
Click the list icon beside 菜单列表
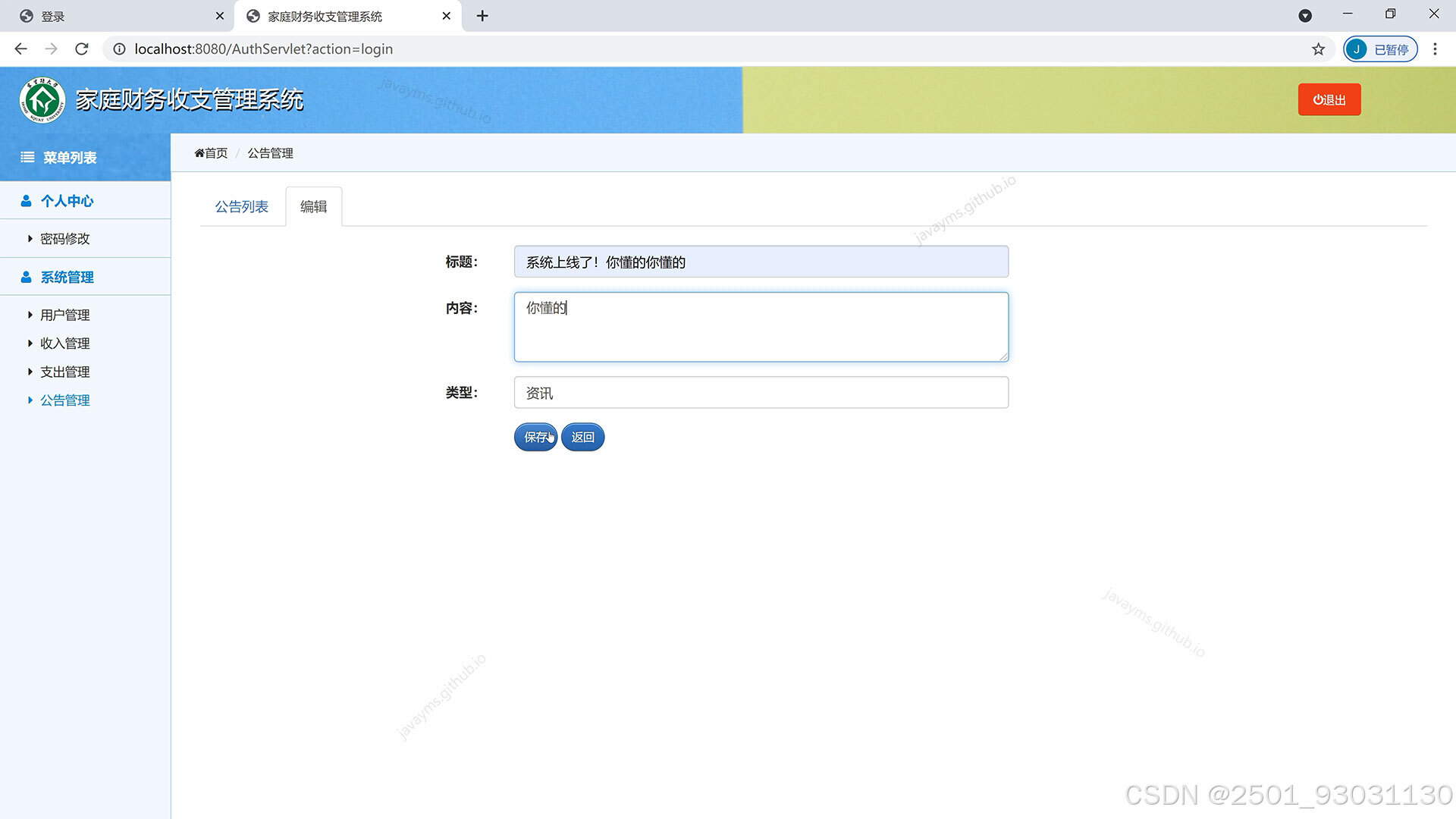click(x=27, y=157)
